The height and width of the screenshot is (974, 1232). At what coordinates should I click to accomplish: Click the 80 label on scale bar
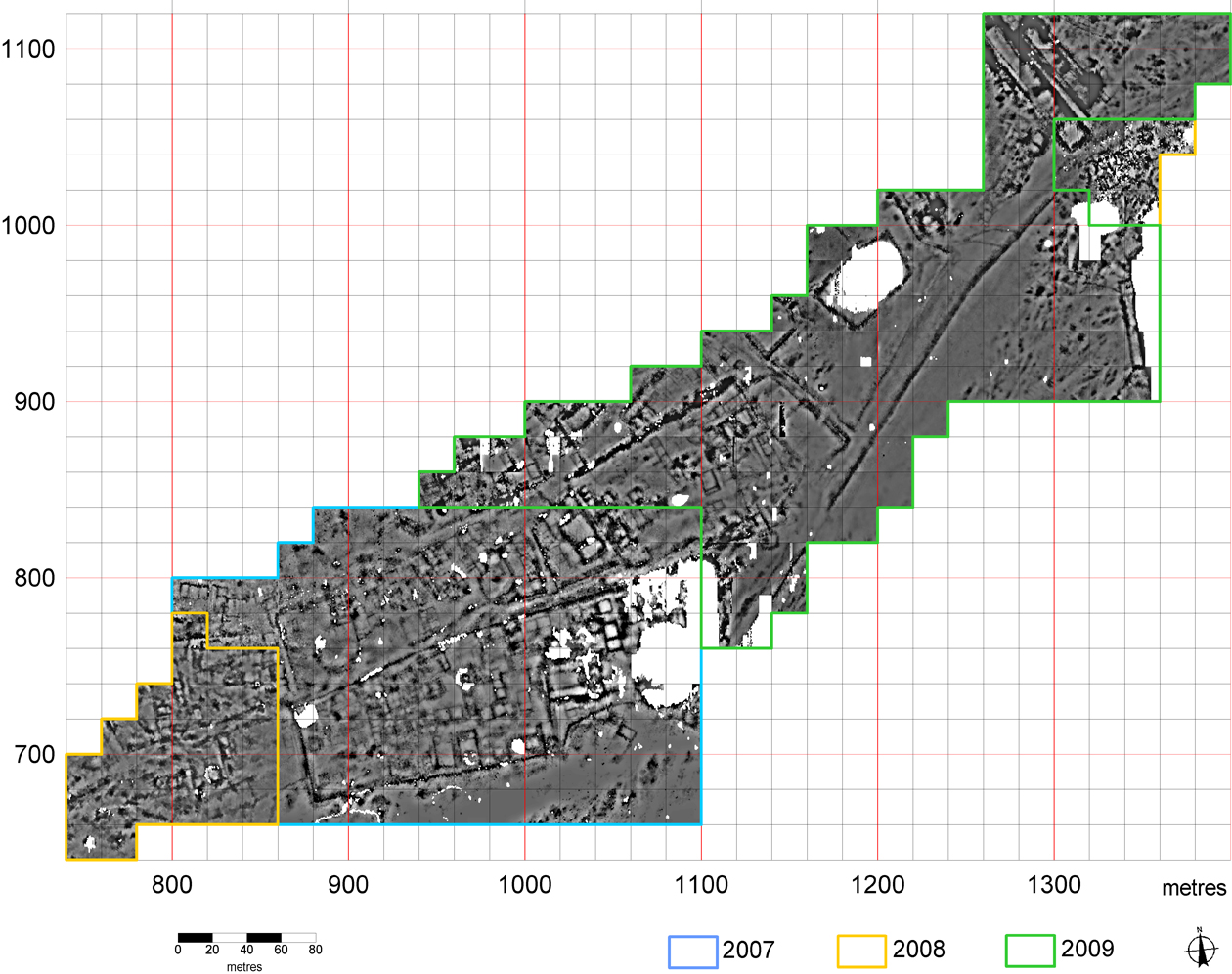point(315,950)
